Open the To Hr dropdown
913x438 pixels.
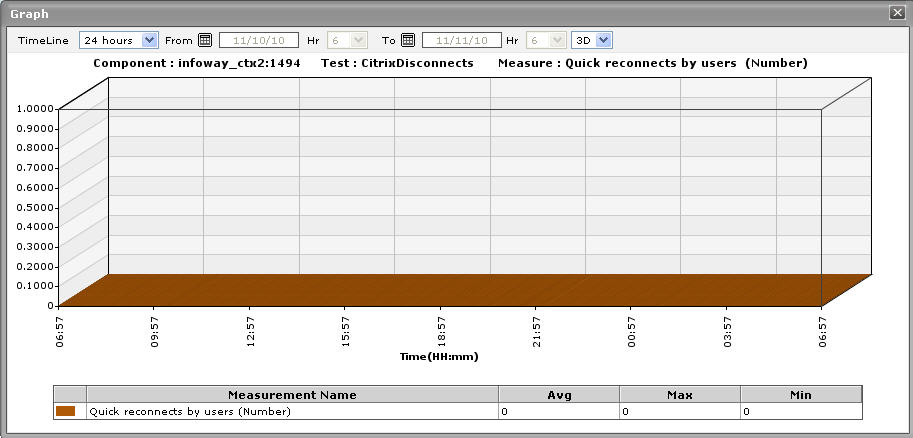[x=546, y=40]
